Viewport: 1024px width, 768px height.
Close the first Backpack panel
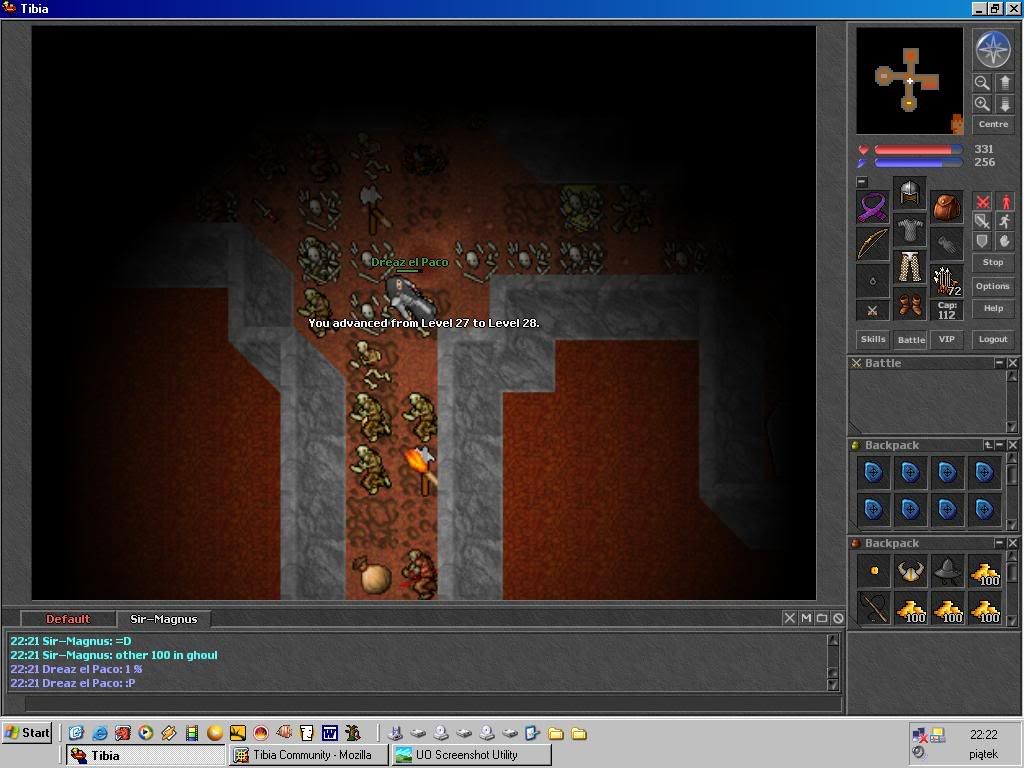[1012, 445]
